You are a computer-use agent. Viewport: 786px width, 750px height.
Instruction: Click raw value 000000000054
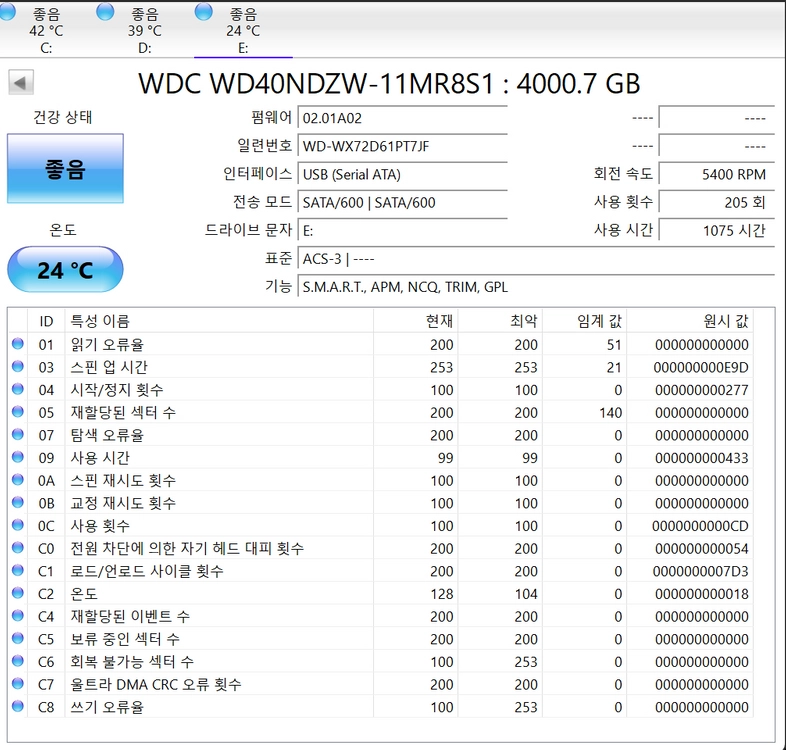coord(701,548)
